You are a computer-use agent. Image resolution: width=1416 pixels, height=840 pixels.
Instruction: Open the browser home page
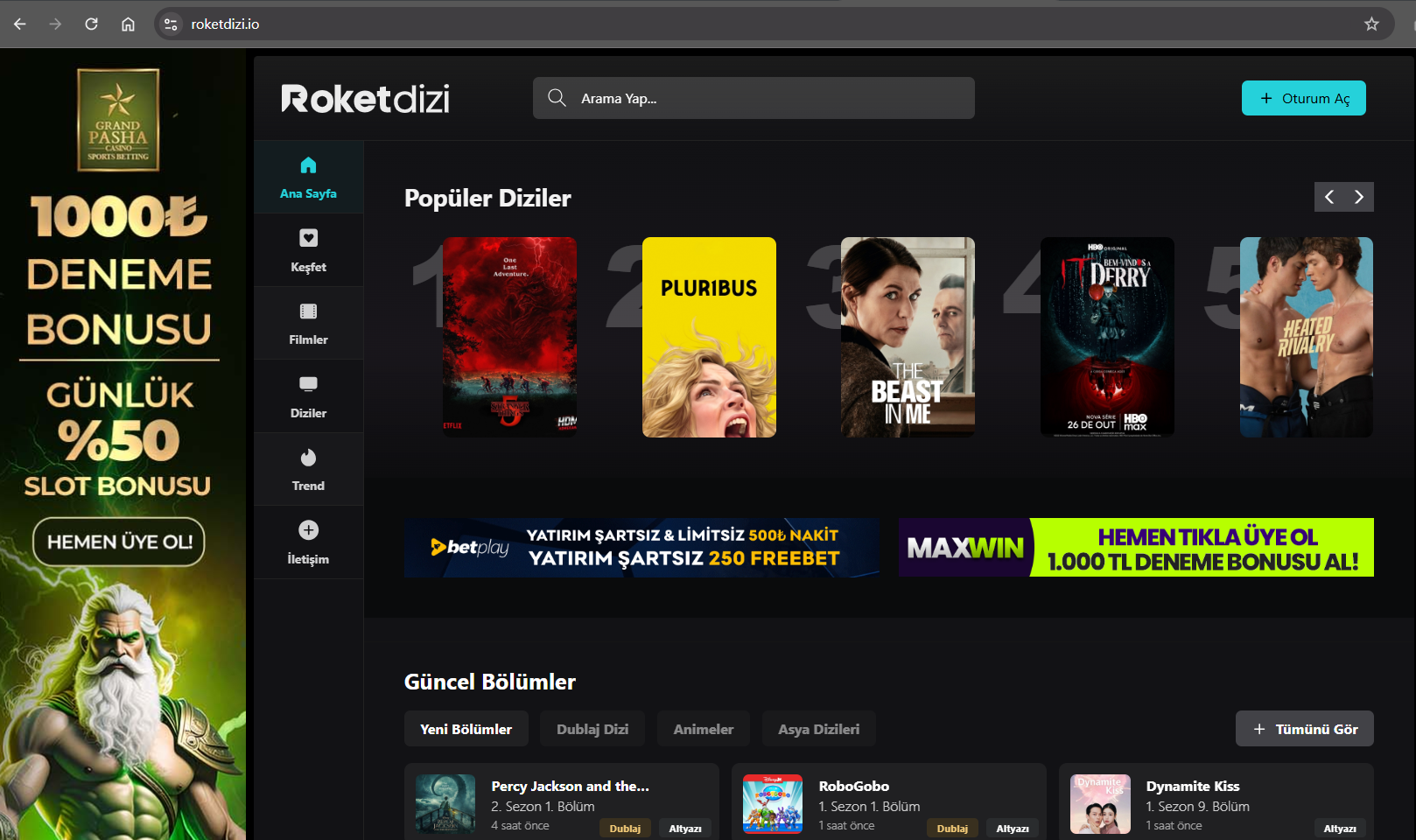128,24
